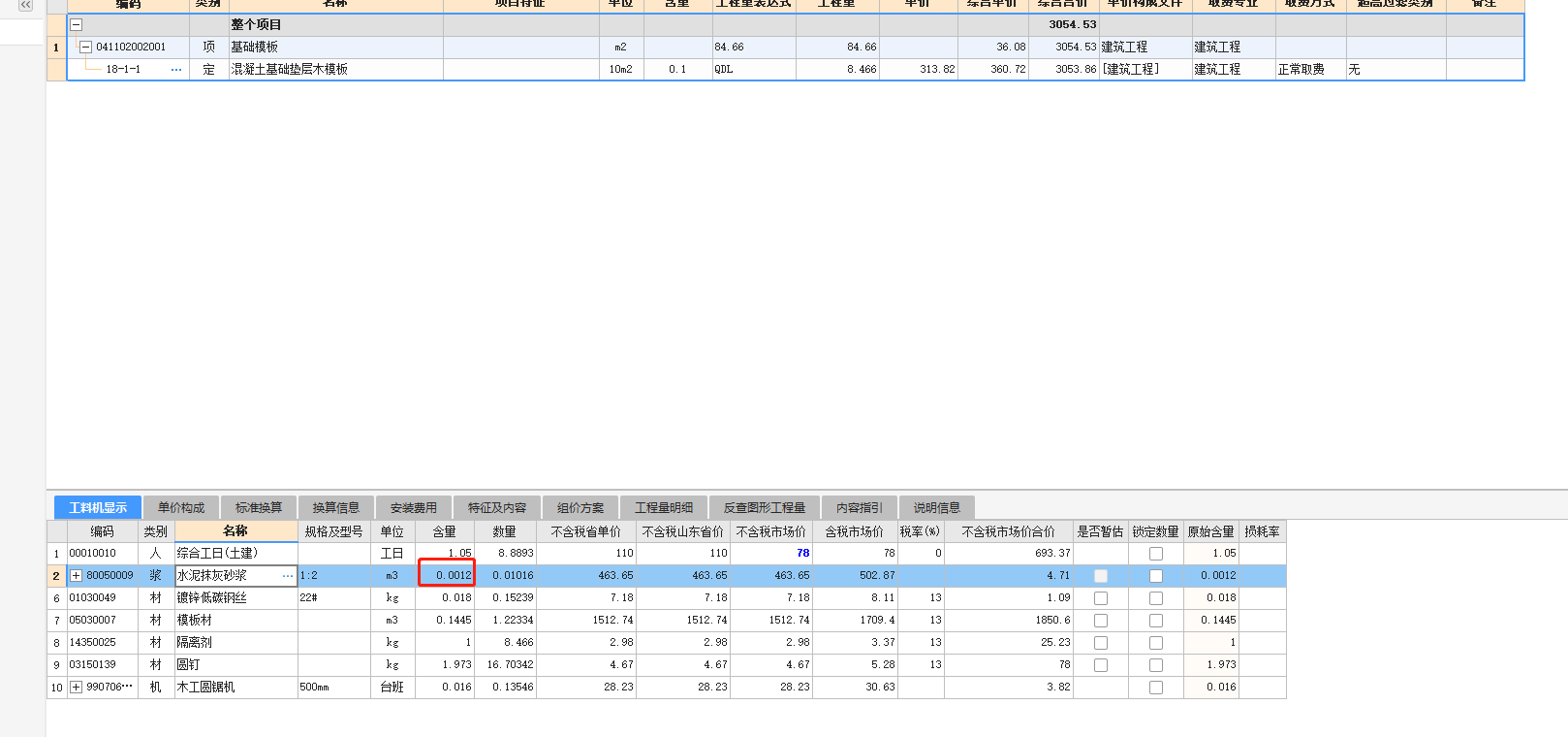Open 反查图形工程量 tab
1568x737 pixels.
pyautogui.click(x=765, y=507)
